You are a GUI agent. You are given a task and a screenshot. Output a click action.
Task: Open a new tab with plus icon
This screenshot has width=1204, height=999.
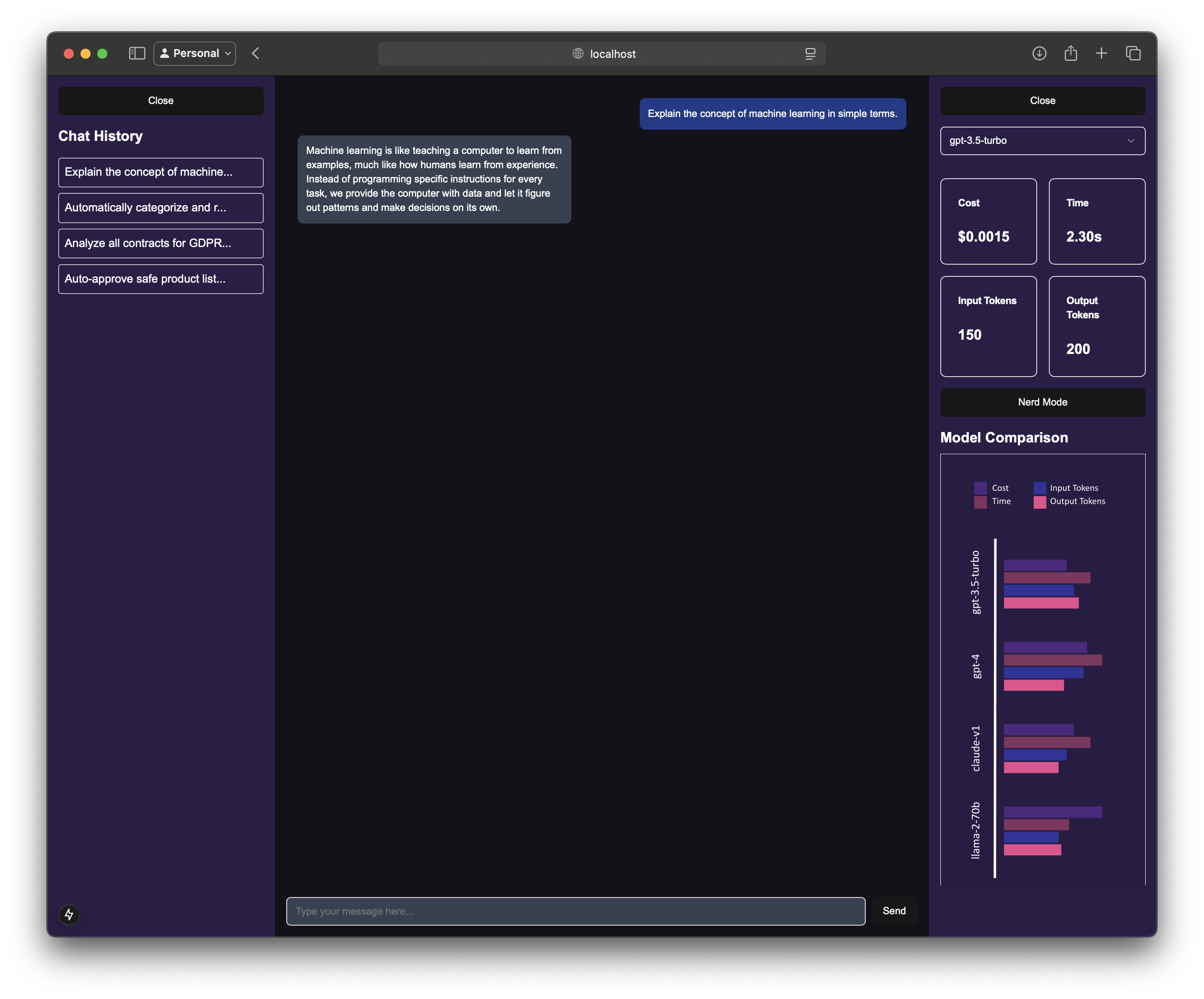[x=1101, y=53]
